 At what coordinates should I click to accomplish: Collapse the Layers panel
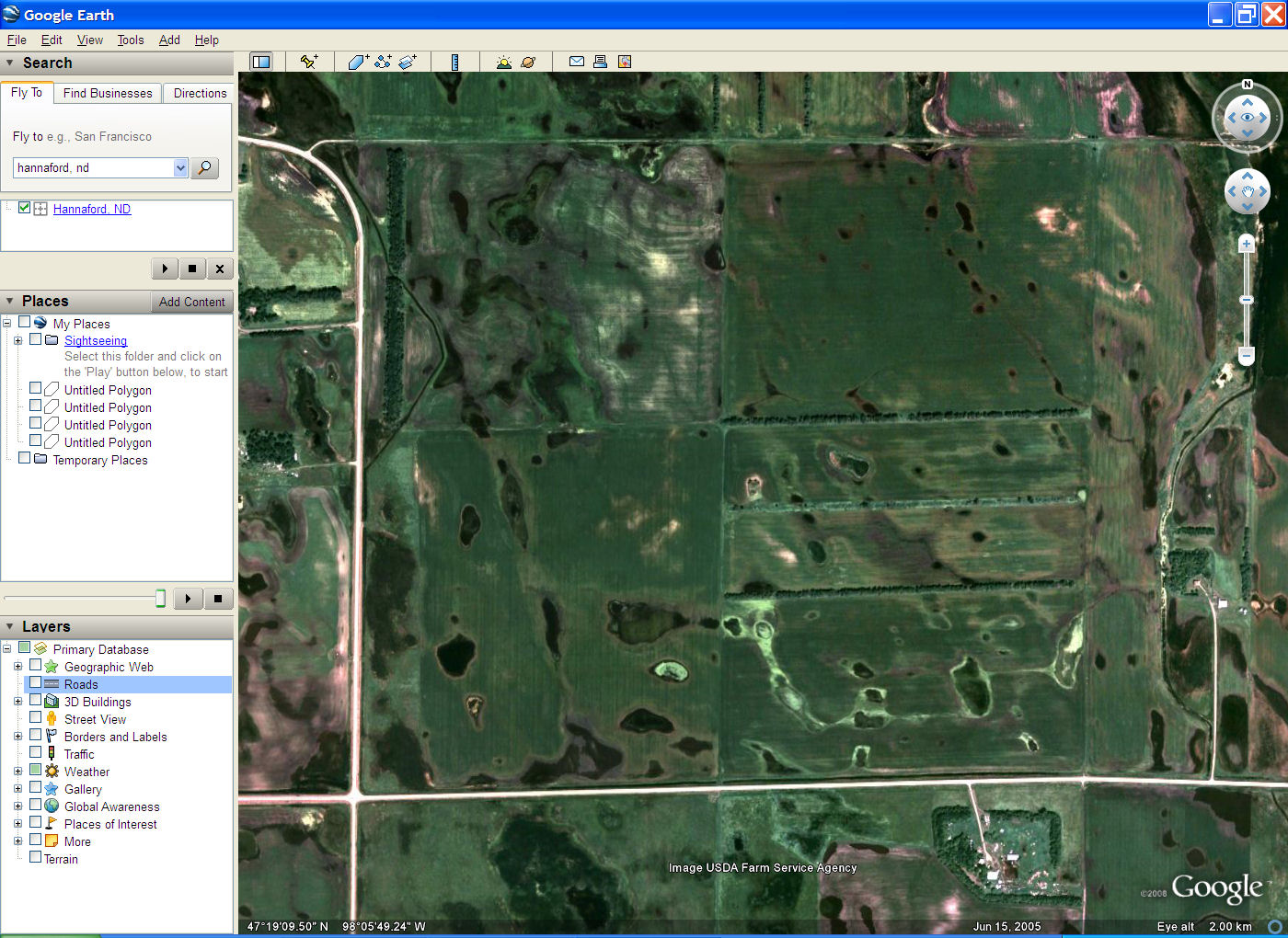coord(10,627)
